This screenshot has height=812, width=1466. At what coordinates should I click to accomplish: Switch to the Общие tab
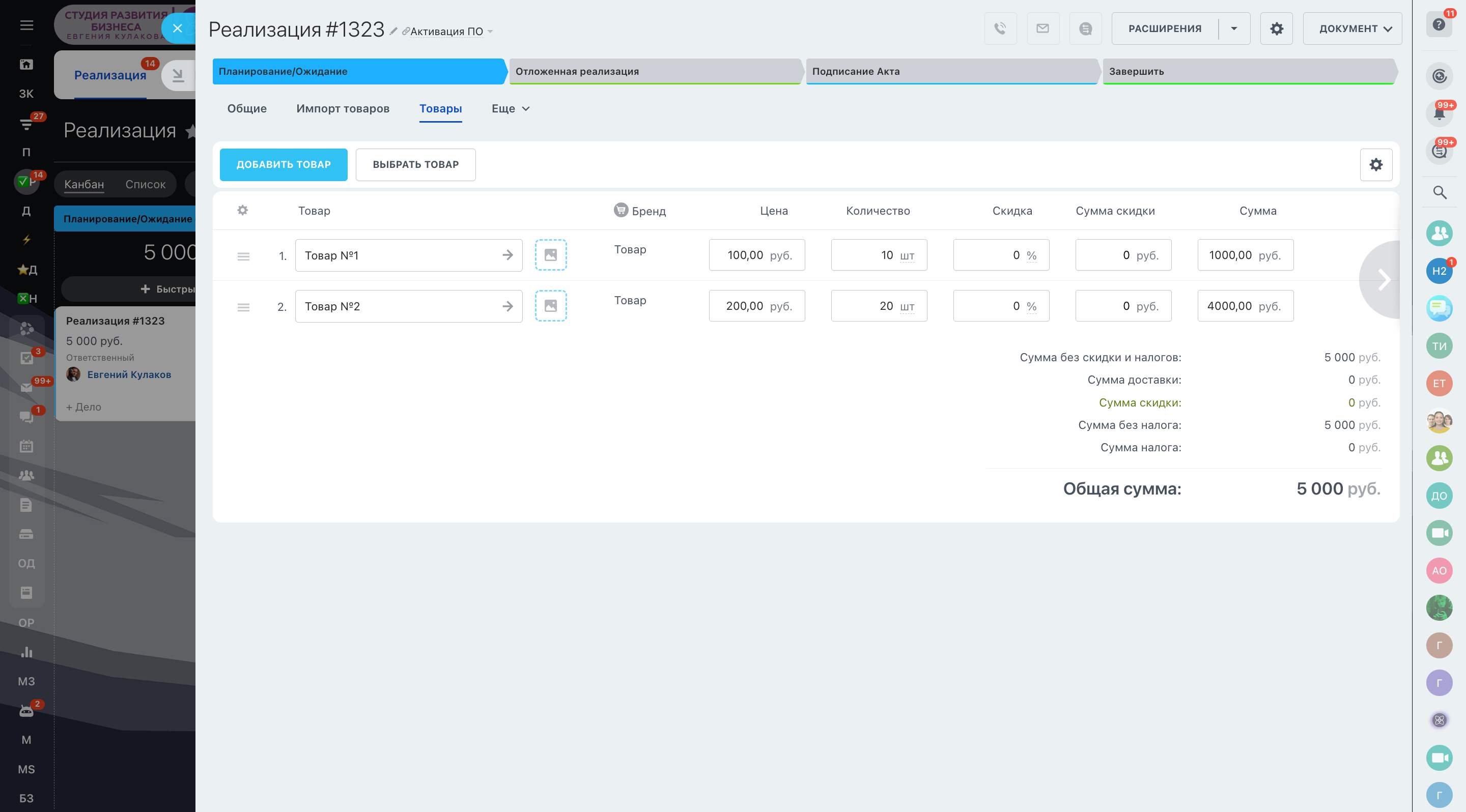(x=246, y=108)
